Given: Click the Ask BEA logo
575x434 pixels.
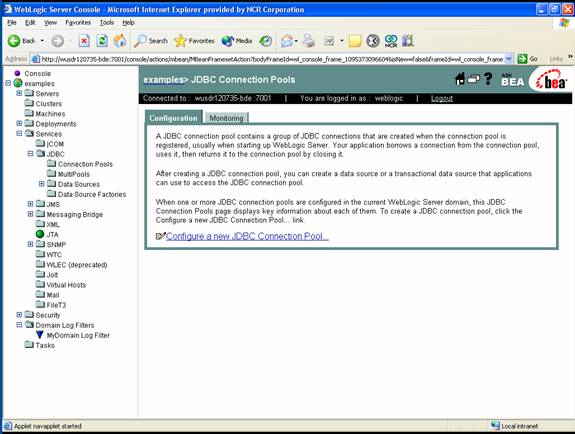Looking at the screenshot, I should click(x=513, y=80).
